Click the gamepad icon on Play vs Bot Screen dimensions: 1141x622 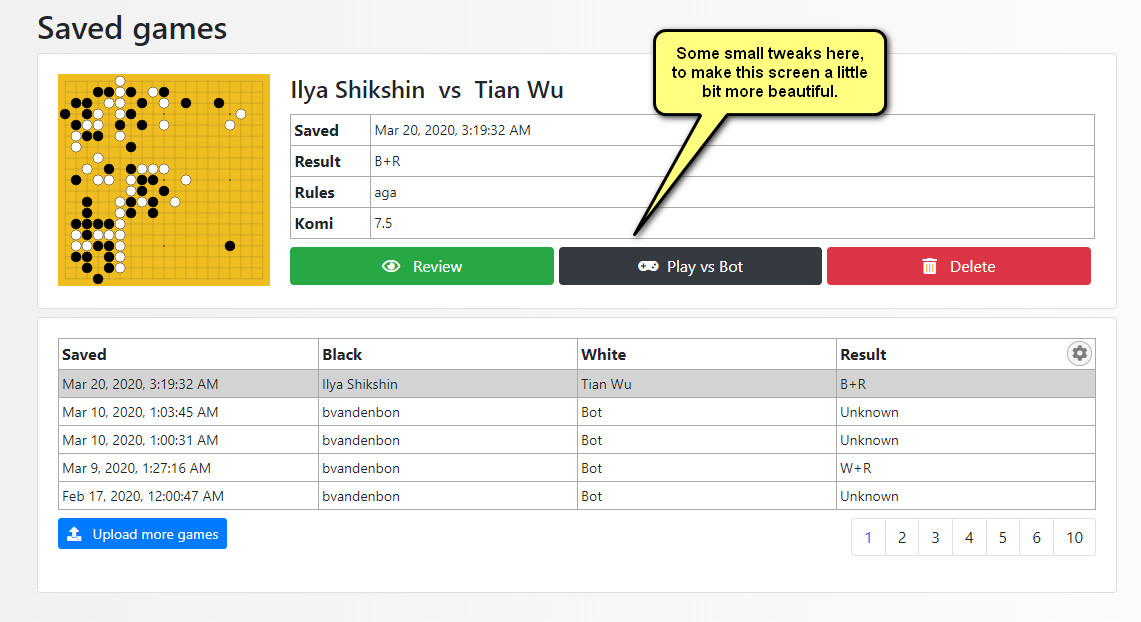[648, 267]
